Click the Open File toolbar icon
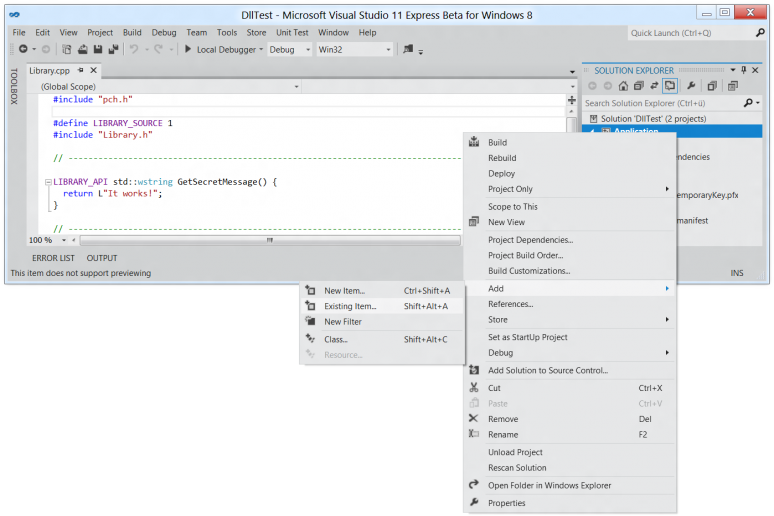Image resolution: width=774 pixels, height=516 pixels. pyautogui.click(x=82, y=49)
